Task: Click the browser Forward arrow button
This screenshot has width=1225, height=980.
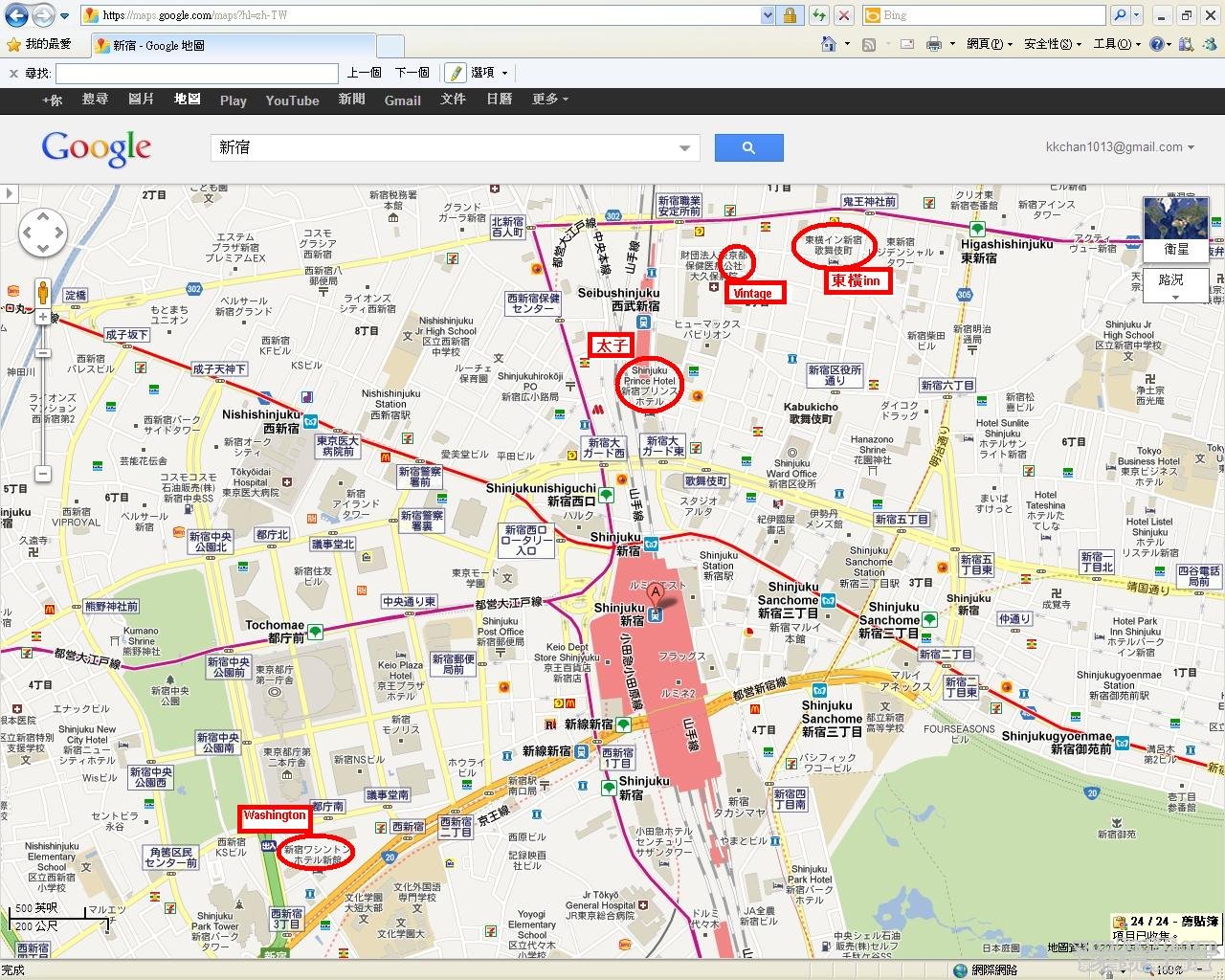Action: click(43, 15)
